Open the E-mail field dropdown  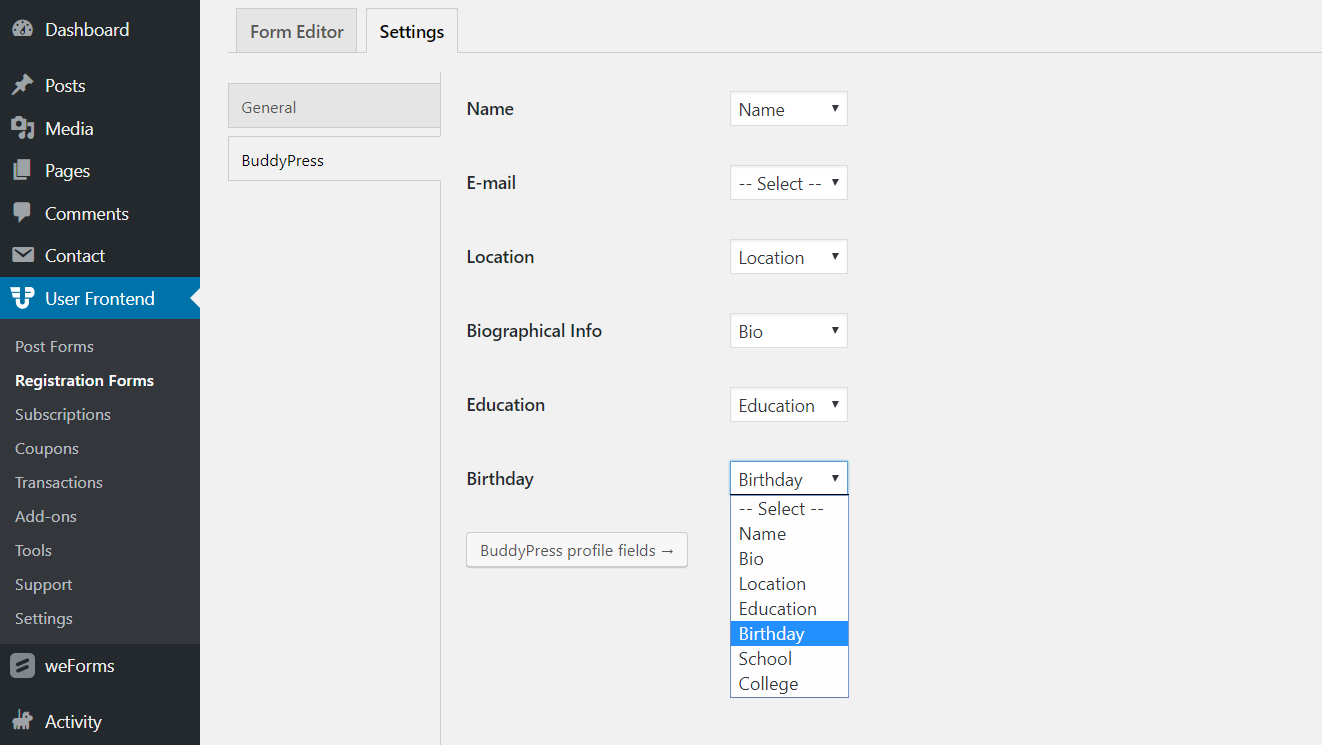788,184
